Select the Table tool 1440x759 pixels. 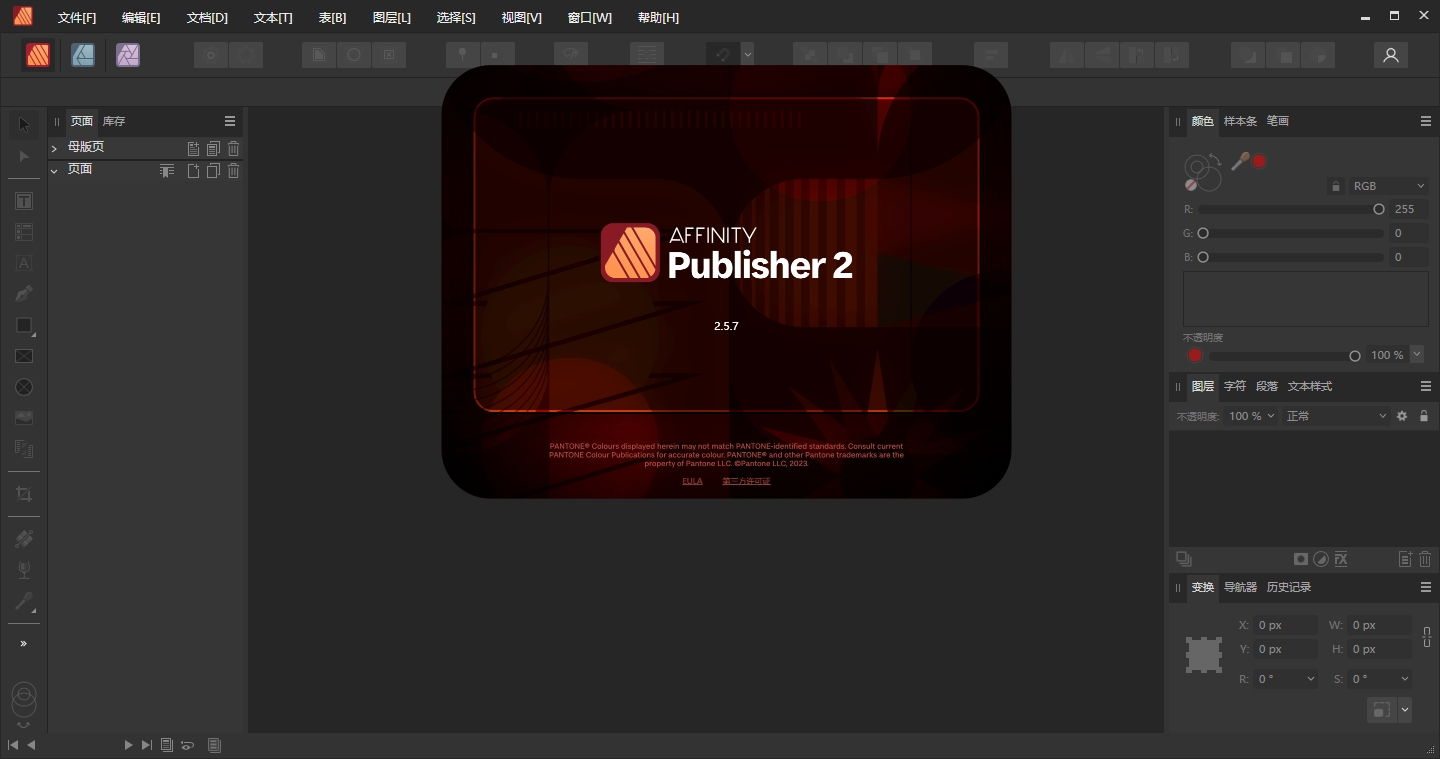coord(24,232)
